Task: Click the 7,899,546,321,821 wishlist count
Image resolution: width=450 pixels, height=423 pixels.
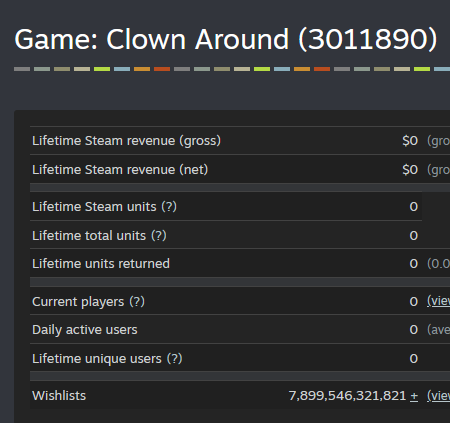Action: [x=347, y=396]
